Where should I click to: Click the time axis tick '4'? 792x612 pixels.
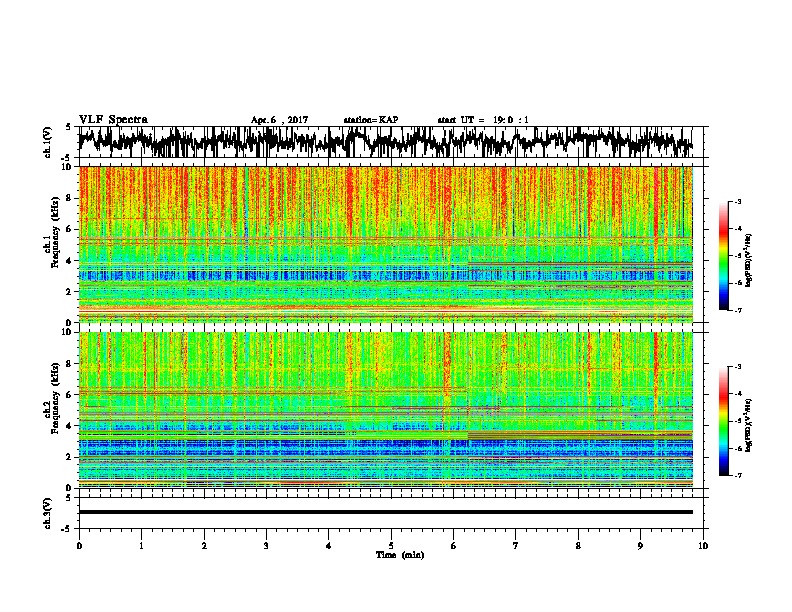329,546
